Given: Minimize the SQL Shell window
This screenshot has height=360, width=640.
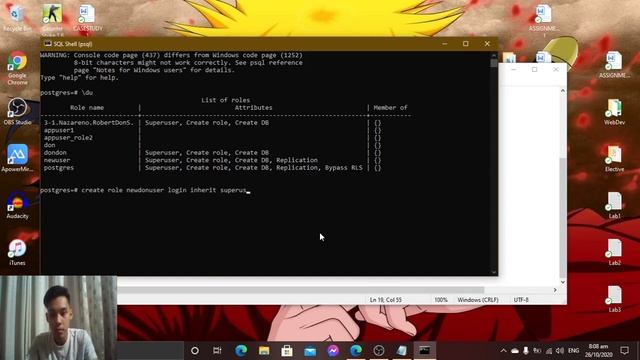Looking at the screenshot, I should click(x=444, y=44).
